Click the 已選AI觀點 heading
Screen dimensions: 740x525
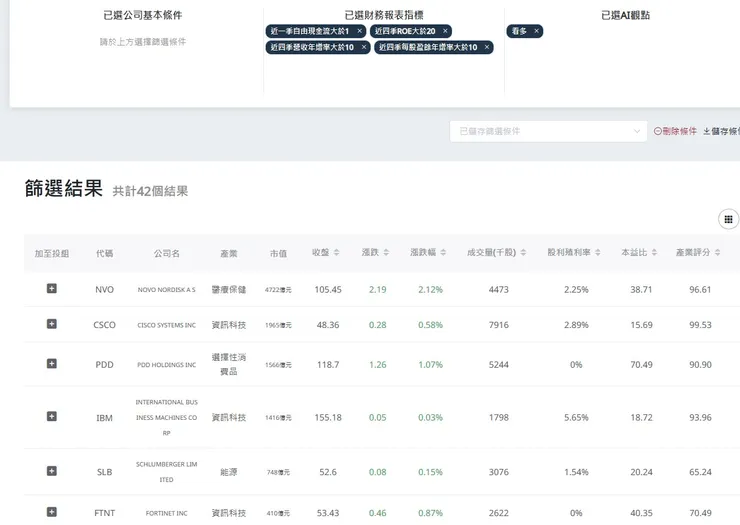[625, 15]
